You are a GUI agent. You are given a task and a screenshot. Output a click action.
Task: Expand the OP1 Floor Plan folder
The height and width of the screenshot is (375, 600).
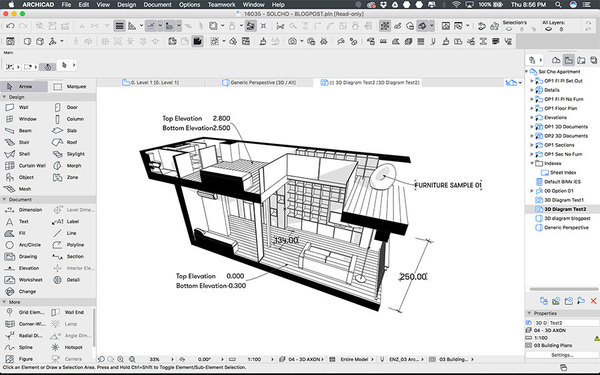pos(532,108)
